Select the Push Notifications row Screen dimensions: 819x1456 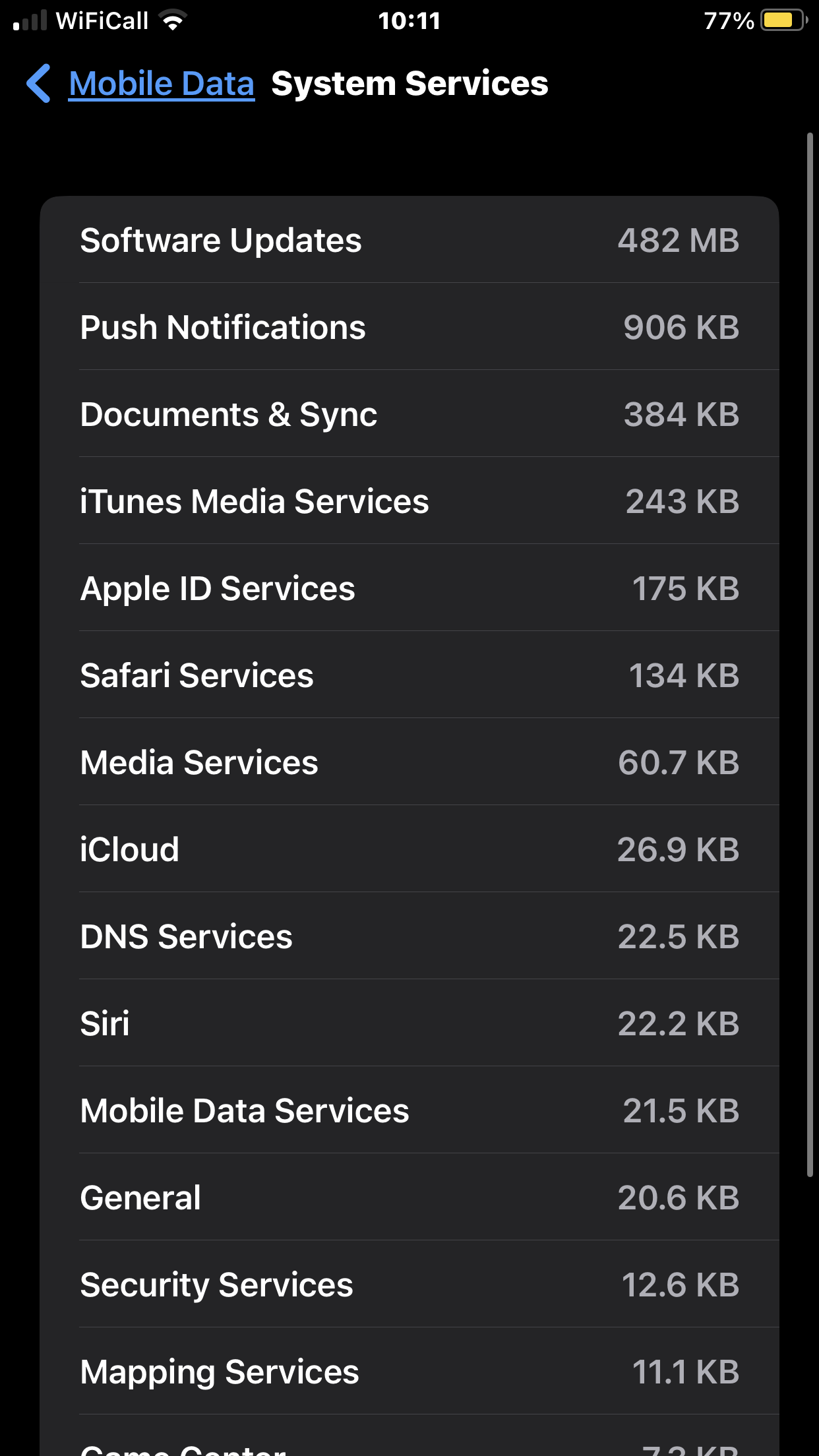409,327
